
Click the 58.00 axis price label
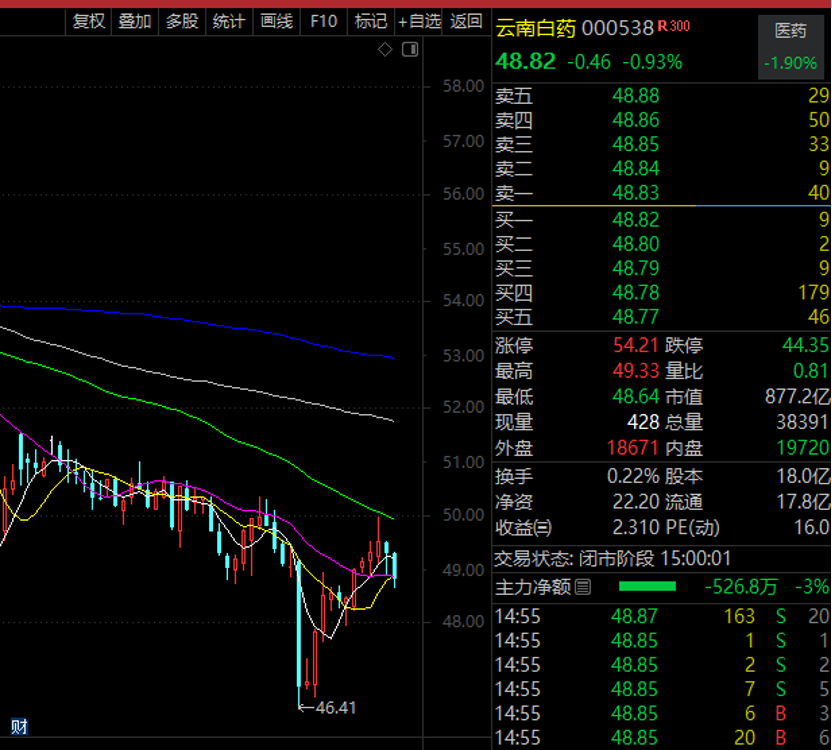(463, 86)
